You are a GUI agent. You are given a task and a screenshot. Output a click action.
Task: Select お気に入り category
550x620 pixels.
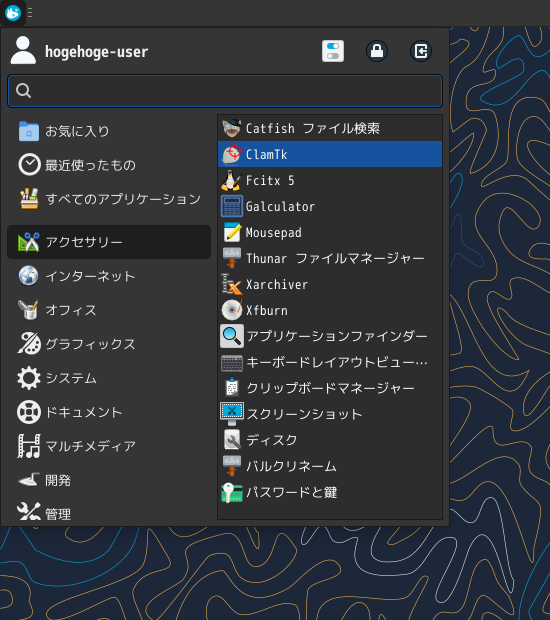click(x=109, y=131)
